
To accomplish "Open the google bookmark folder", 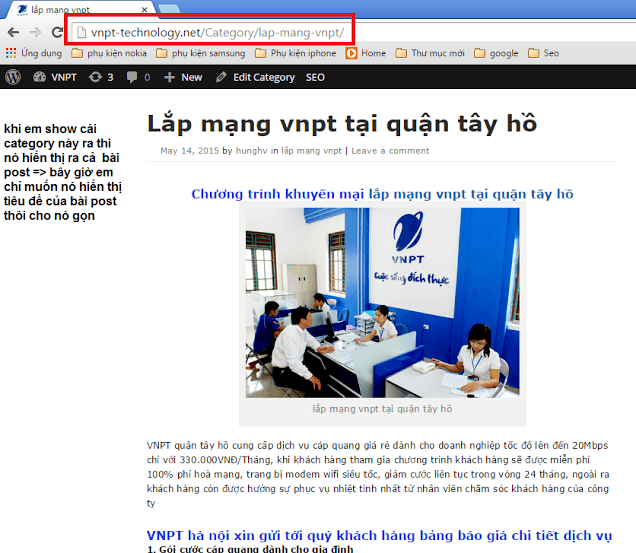I will pyautogui.click(x=496, y=53).
